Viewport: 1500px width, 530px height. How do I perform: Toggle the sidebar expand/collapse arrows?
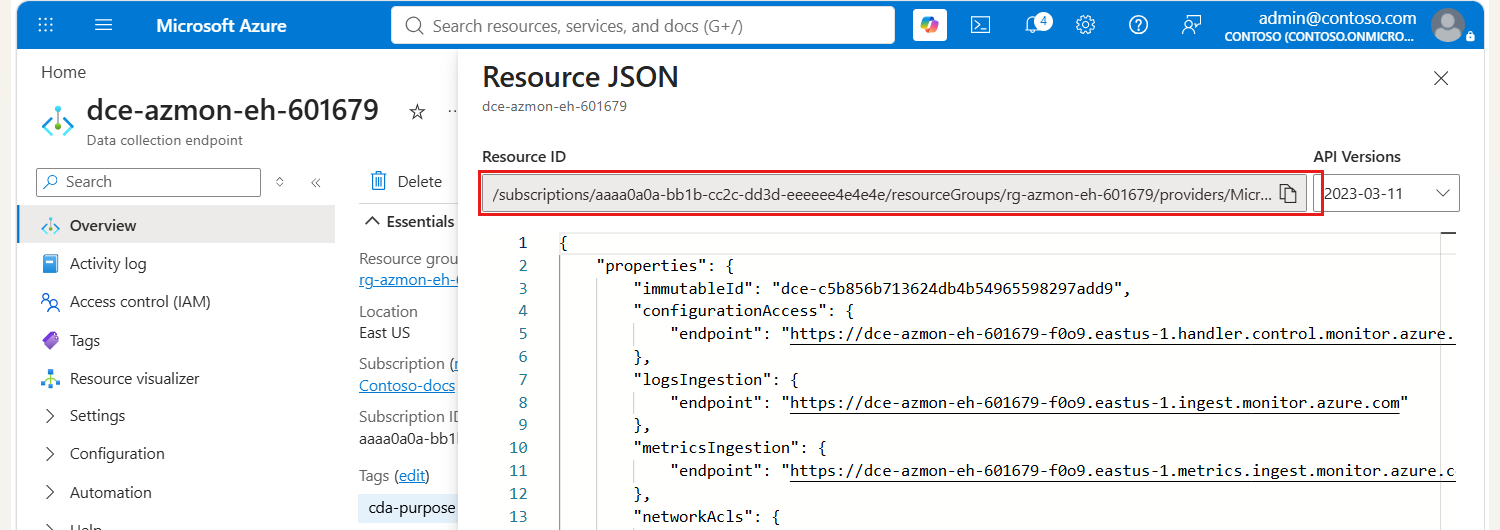click(280, 182)
